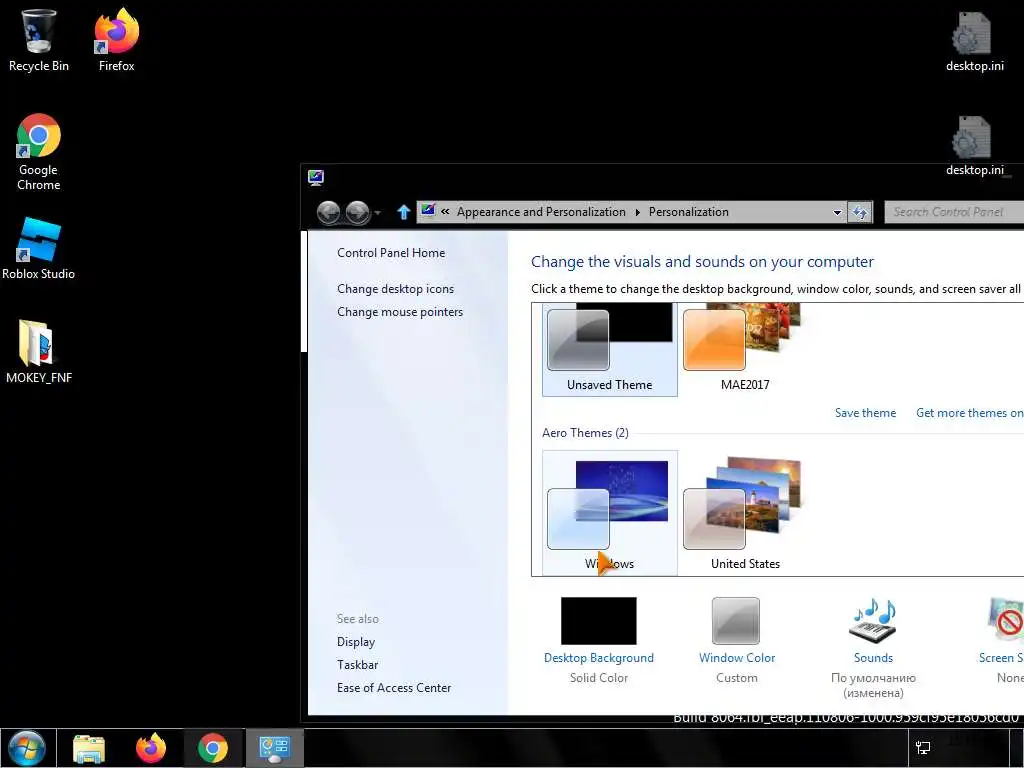The height and width of the screenshot is (768, 1024).
Task: Click the address bar location icon
Action: [428, 210]
